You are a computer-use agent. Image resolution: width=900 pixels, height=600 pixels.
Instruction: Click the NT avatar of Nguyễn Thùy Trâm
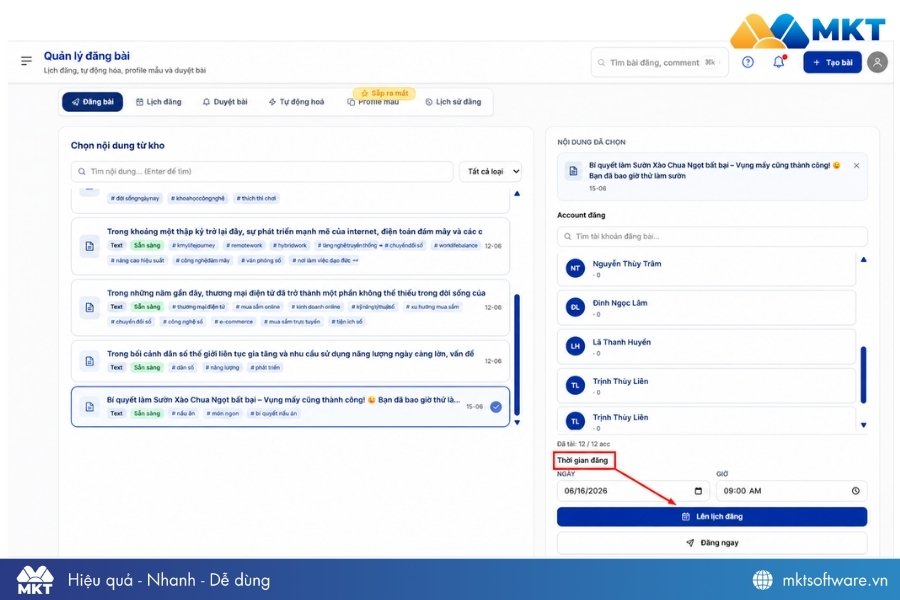[x=575, y=268]
